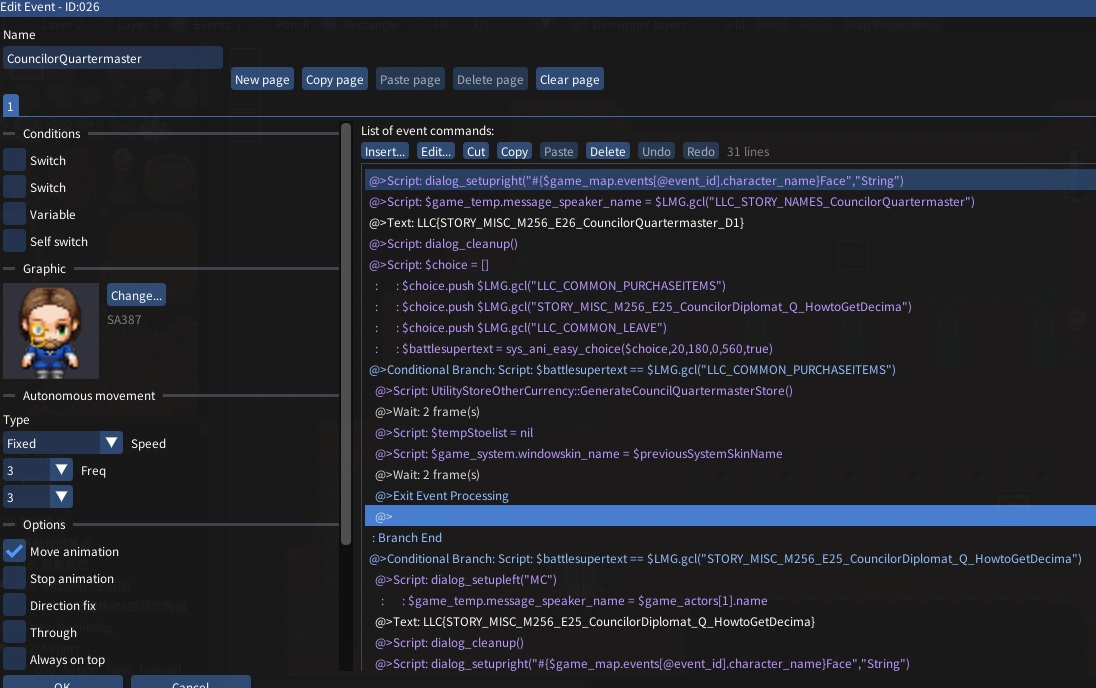
Task: Paste an event command
Action: click(558, 151)
